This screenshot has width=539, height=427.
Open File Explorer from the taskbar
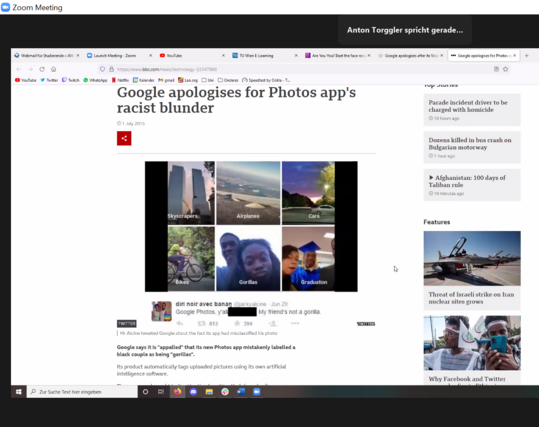pyautogui.click(x=209, y=392)
